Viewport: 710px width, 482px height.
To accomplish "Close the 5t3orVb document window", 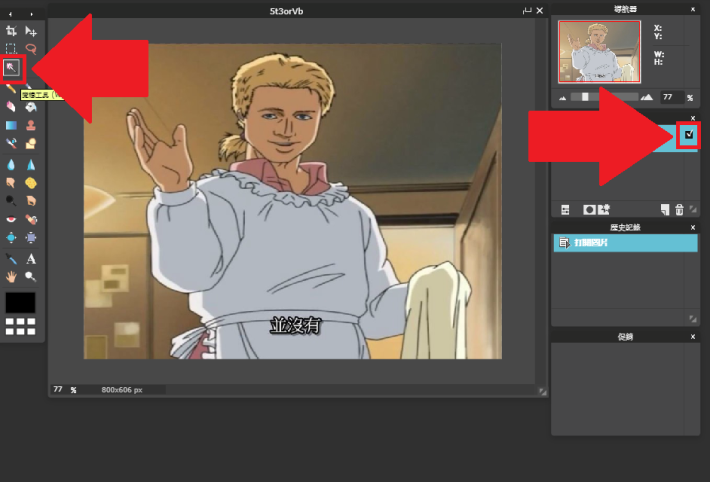I will point(540,10).
